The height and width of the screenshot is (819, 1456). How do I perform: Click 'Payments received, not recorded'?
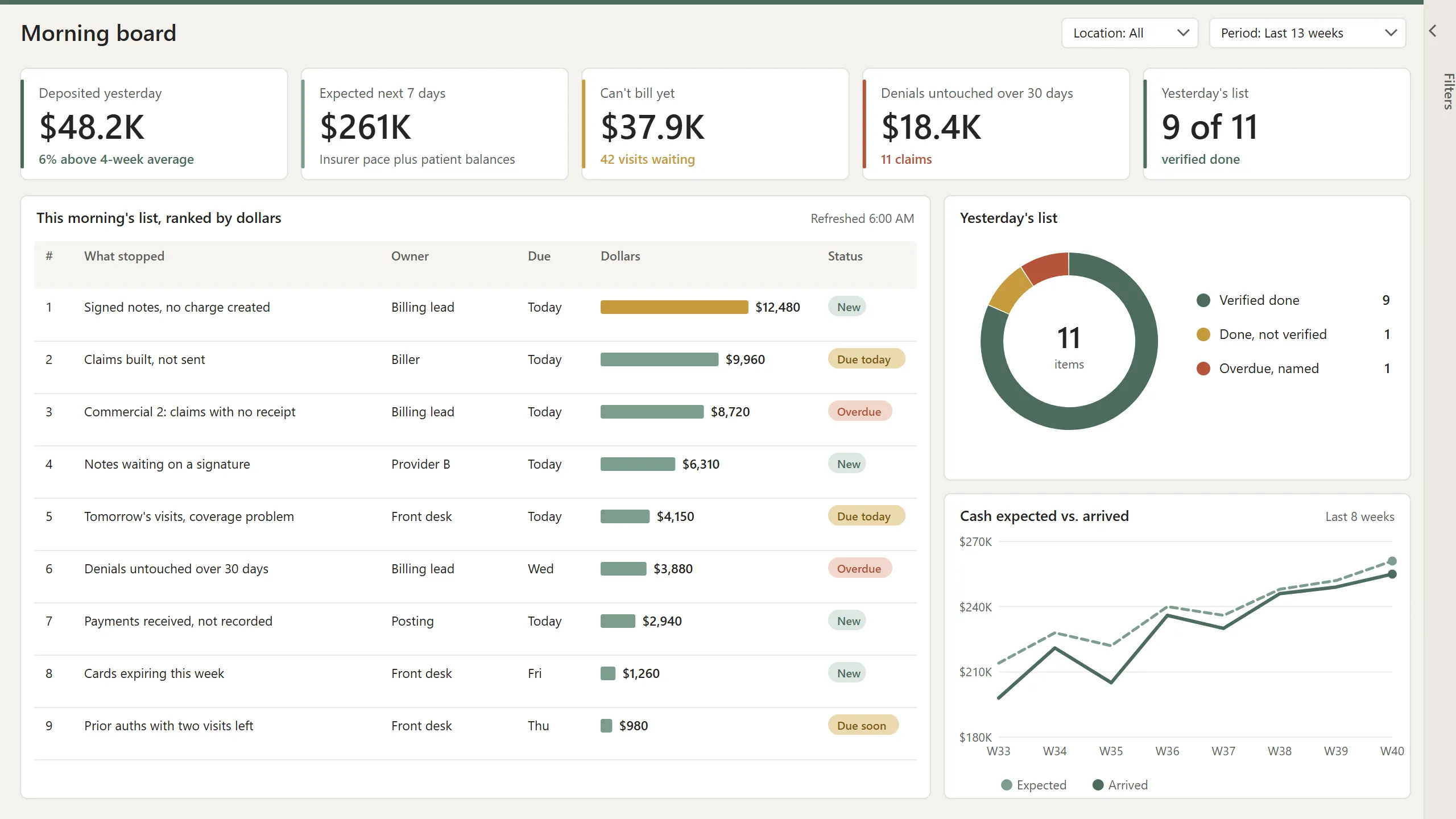click(x=178, y=621)
